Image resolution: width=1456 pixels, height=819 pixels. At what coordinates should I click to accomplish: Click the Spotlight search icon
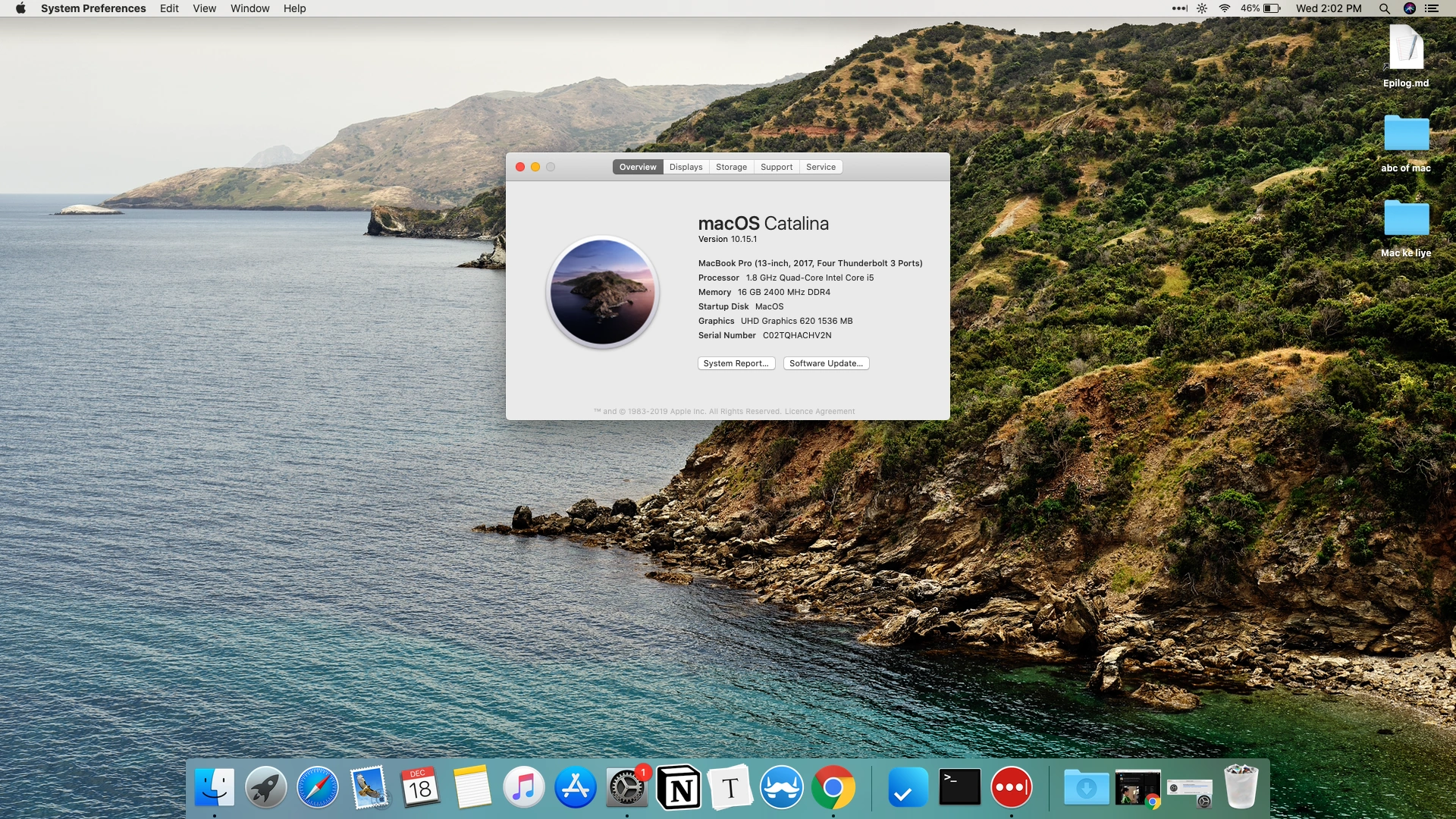click(1384, 8)
